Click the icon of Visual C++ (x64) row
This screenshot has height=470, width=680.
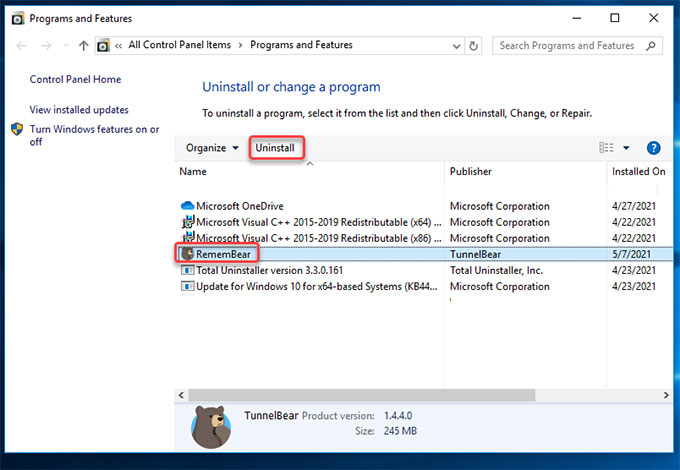(x=187, y=222)
